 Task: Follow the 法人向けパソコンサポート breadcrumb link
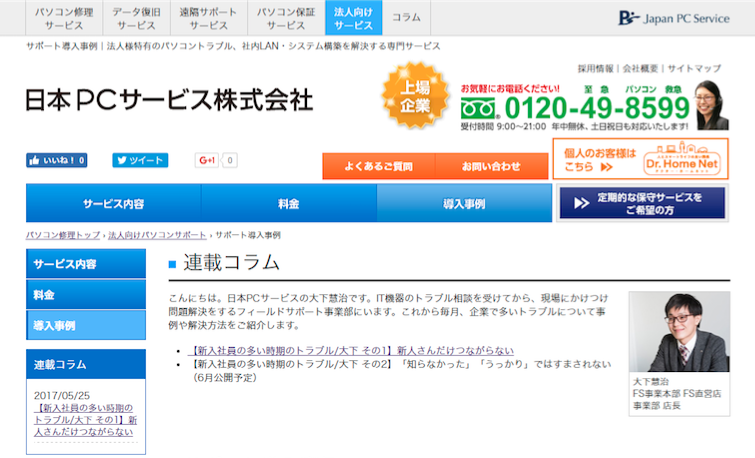157,235
